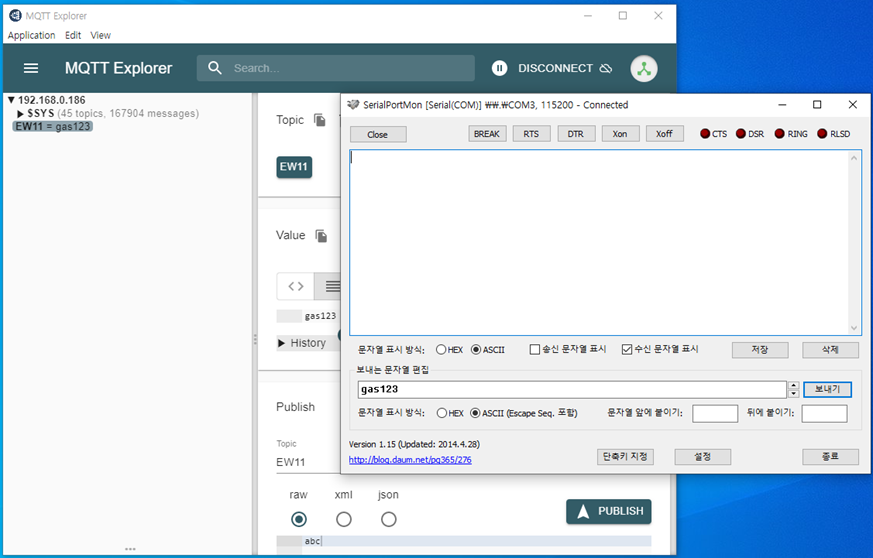Screen dimensions: 873x558
Task: Select the raw payload format radio
Action: point(299,519)
